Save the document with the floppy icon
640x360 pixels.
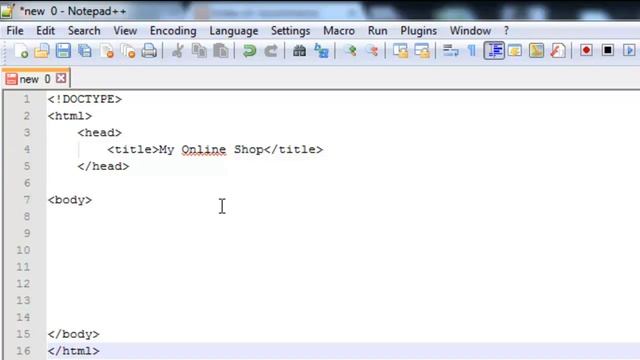(63, 51)
